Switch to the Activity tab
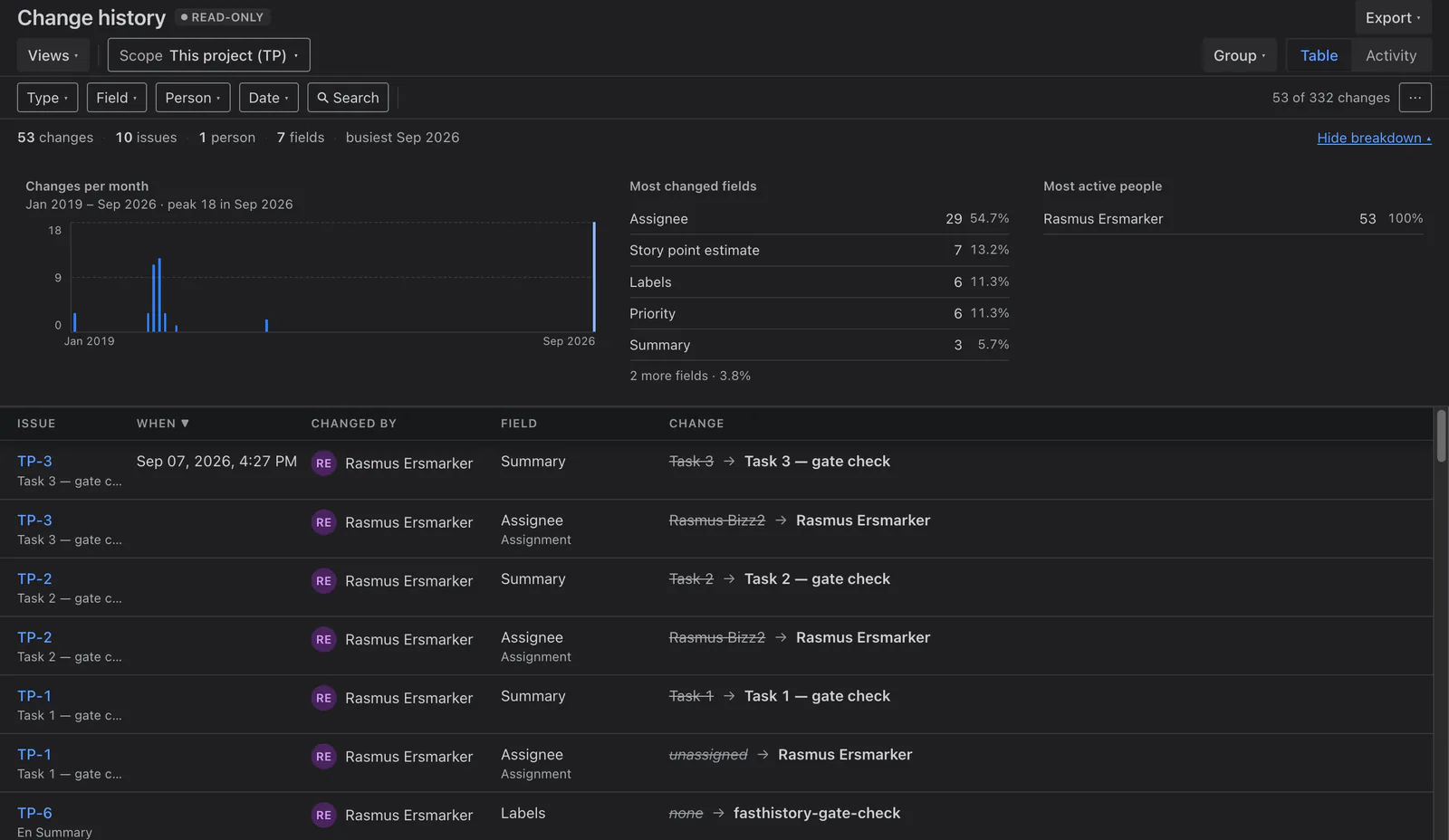Screen dimensions: 1449x840 [x=1391, y=55]
